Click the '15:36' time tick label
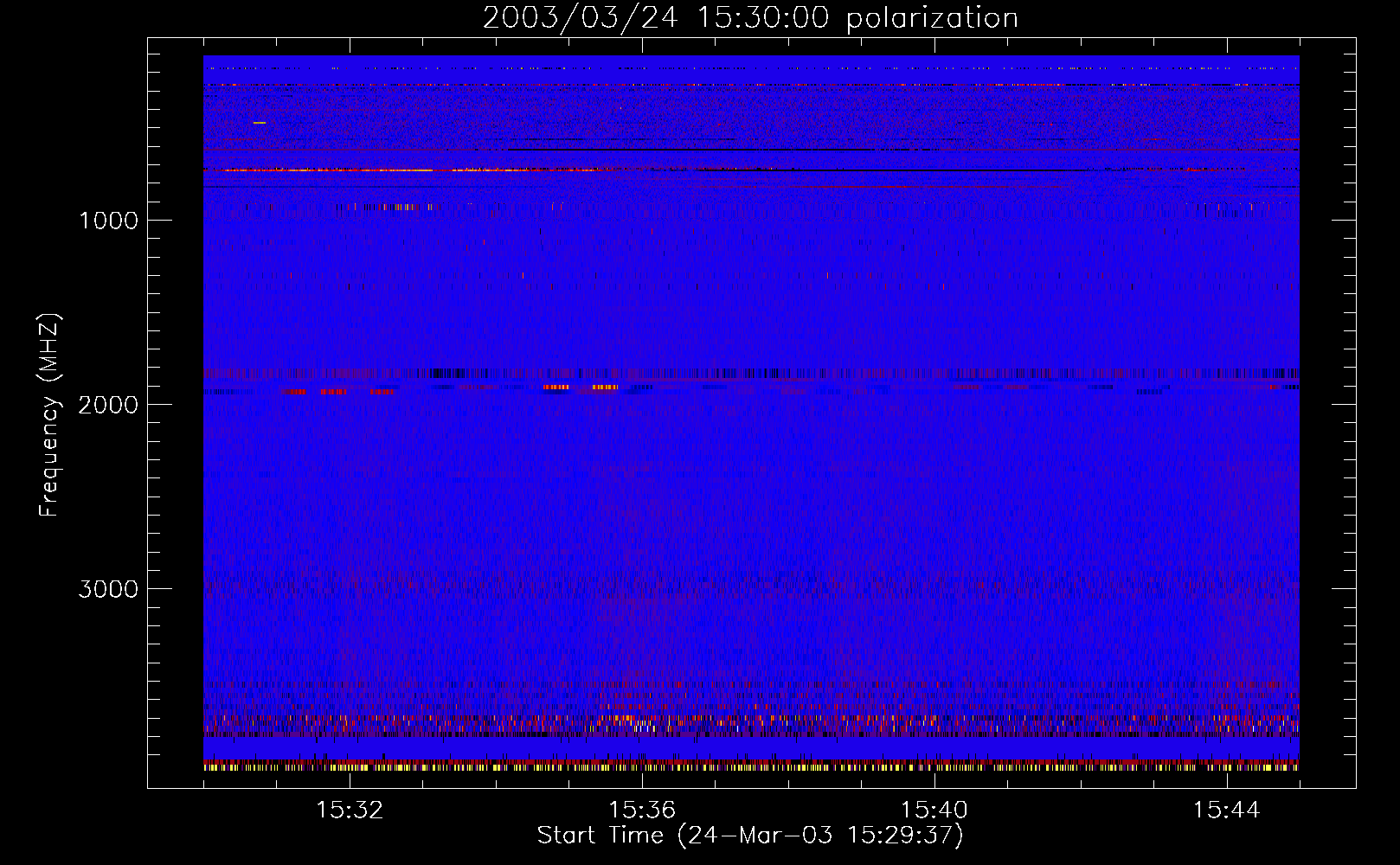 [642, 811]
